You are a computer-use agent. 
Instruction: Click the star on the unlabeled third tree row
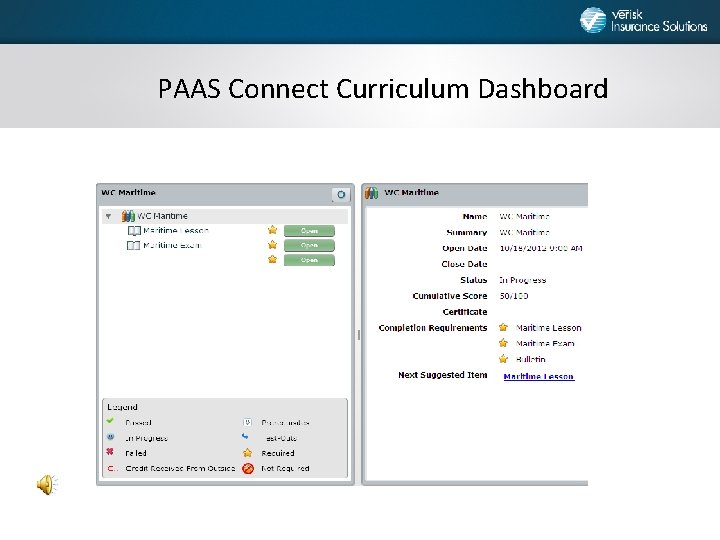pos(272,259)
